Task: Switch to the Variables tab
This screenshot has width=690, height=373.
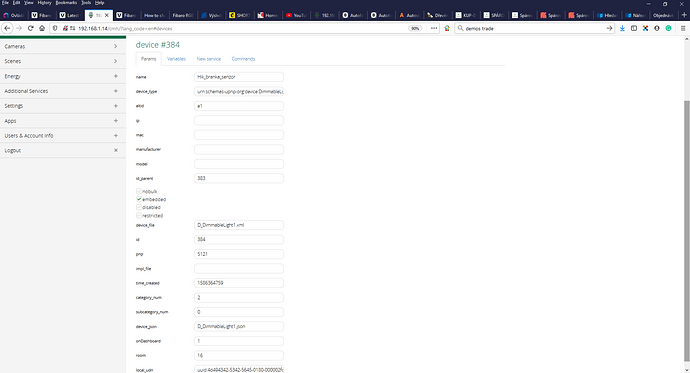Action: (x=176, y=59)
